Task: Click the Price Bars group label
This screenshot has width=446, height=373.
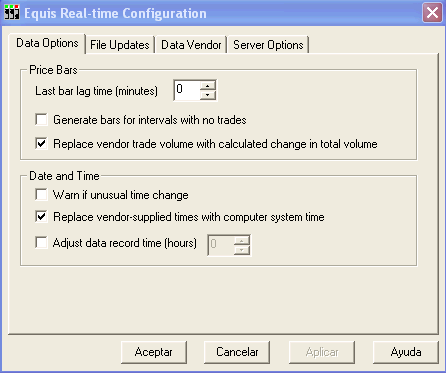Action: [x=53, y=70]
